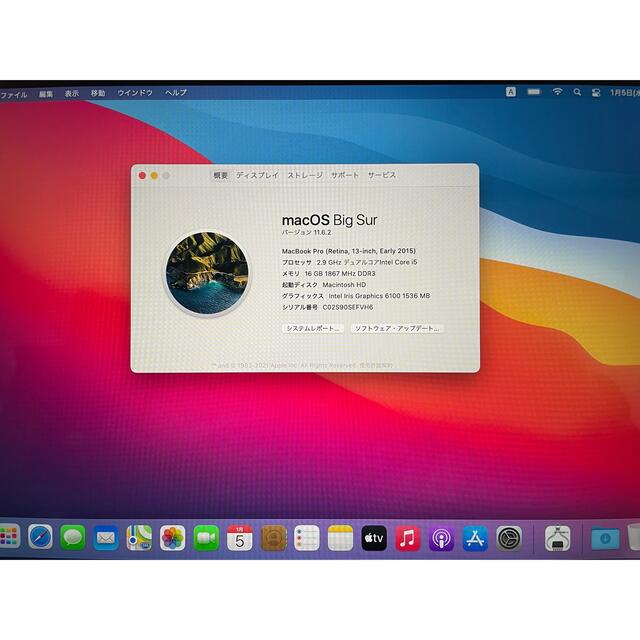Viewport: 640px width, 640px height.
Task: Click the 2.9 GHz Intel Core i5 processor text
Action: (367, 262)
